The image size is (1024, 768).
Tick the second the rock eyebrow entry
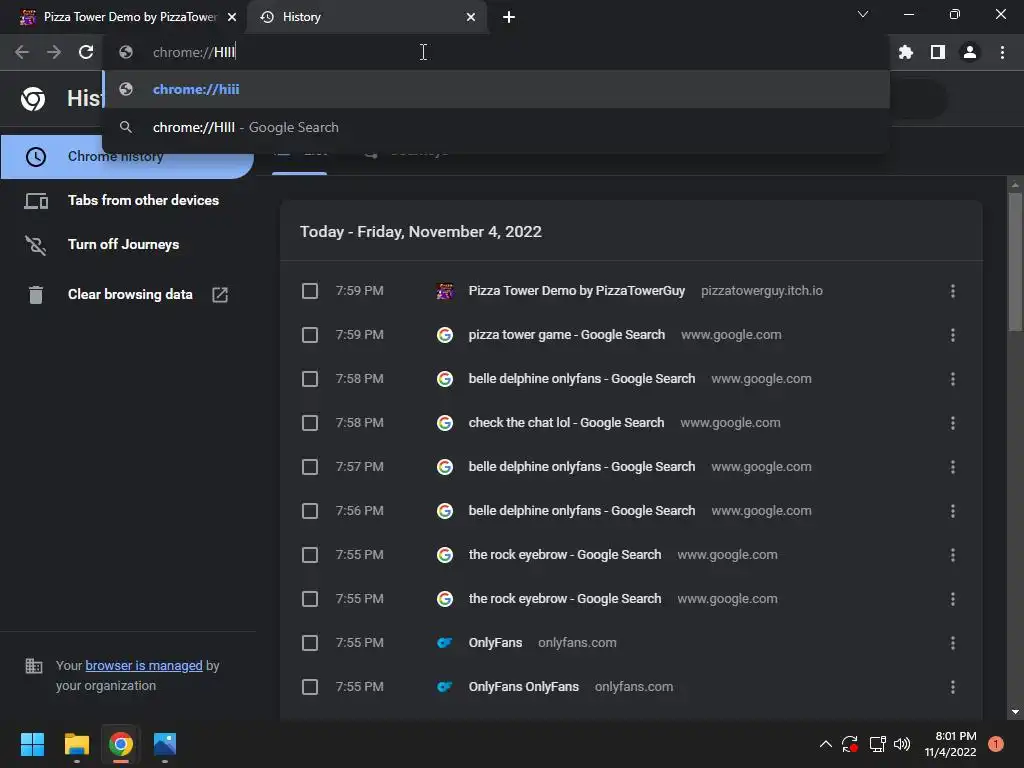coord(310,599)
